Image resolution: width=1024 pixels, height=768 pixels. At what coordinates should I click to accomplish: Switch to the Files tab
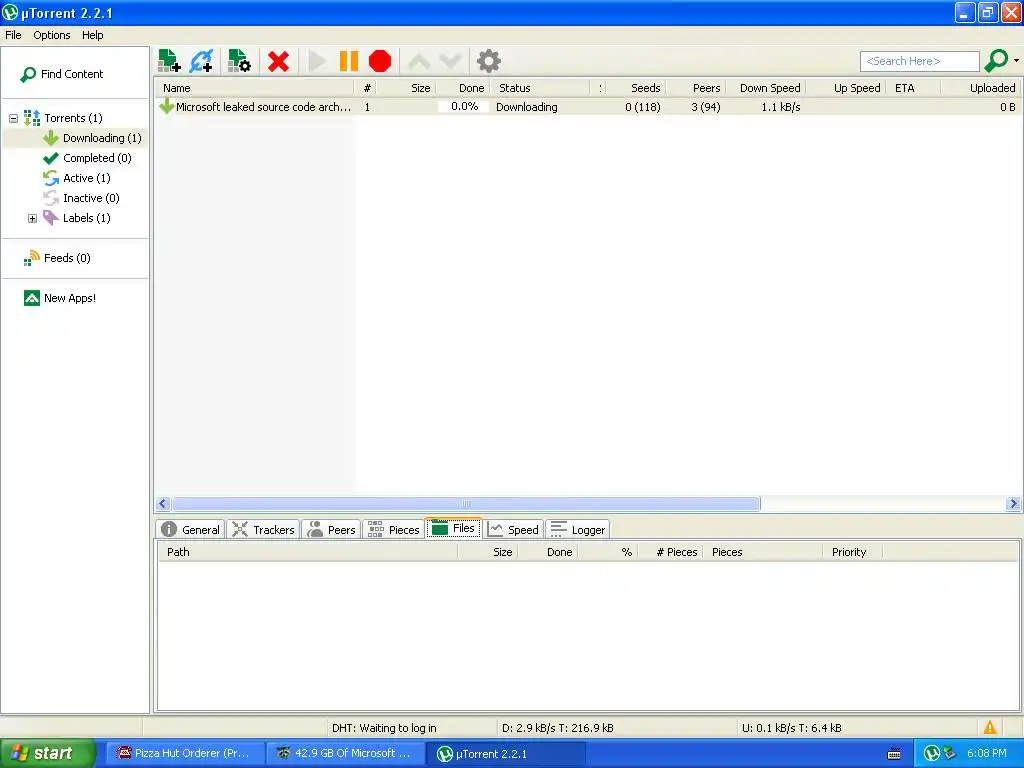coord(454,528)
